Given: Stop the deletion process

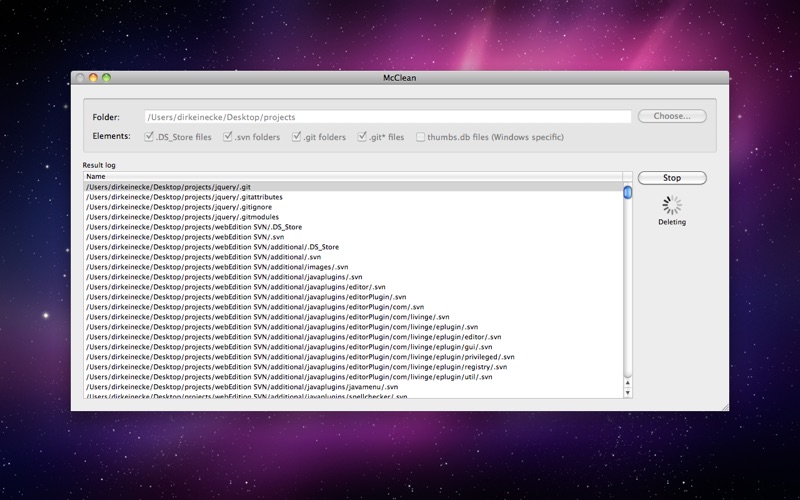Looking at the screenshot, I should click(x=672, y=178).
